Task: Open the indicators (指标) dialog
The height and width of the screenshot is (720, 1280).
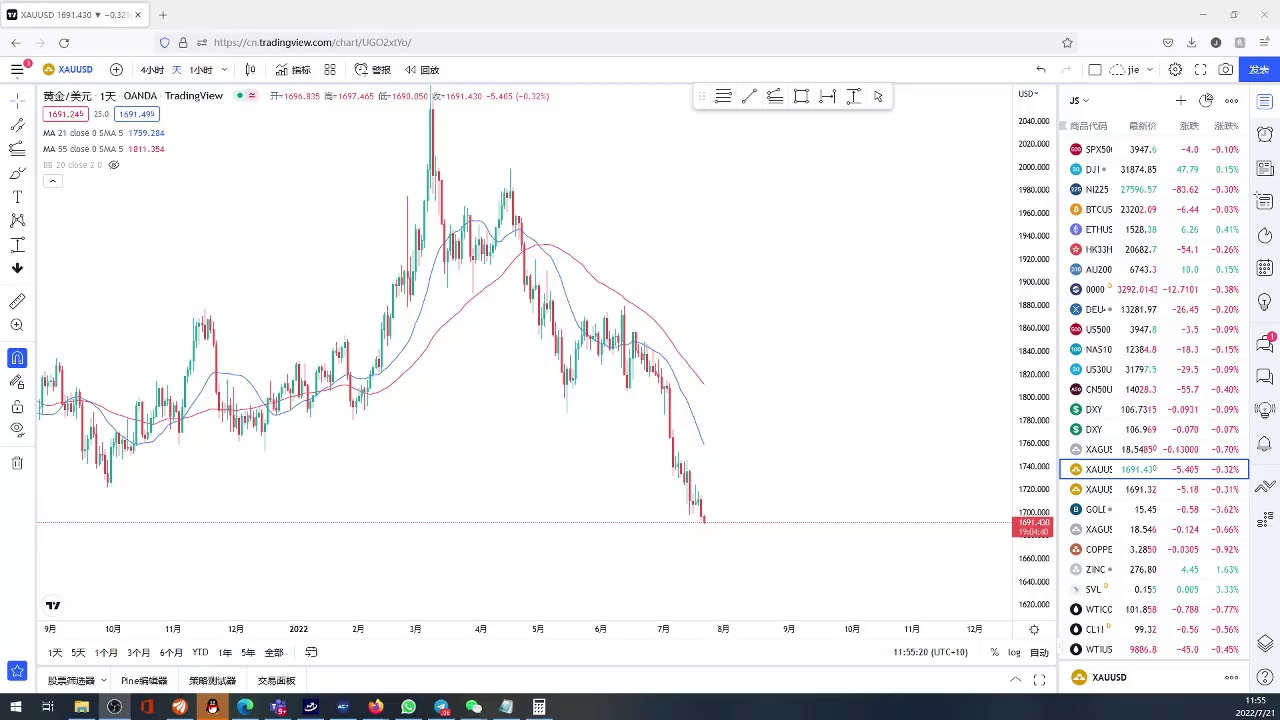Action: pyautogui.click(x=293, y=70)
